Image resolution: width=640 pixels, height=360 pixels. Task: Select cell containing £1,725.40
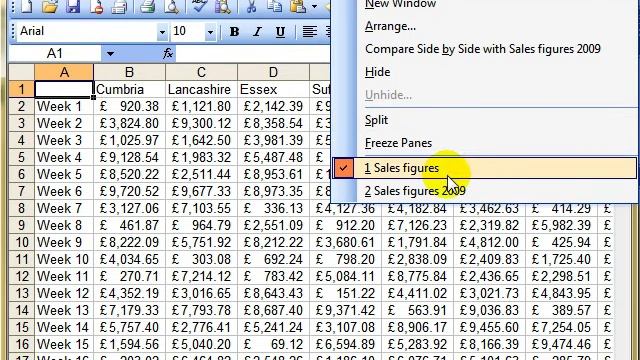560,259
